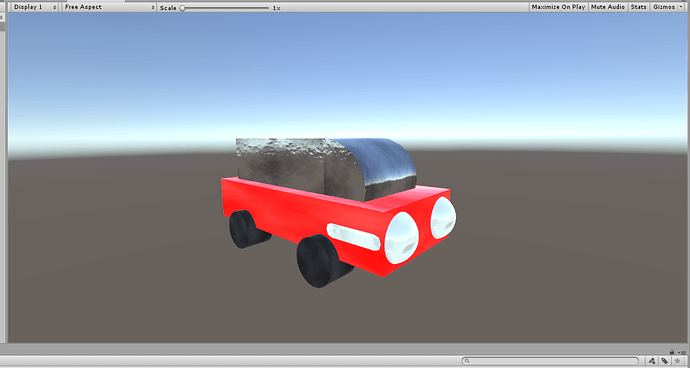Click the Search by Label tag icon

pyautogui.click(x=664, y=361)
